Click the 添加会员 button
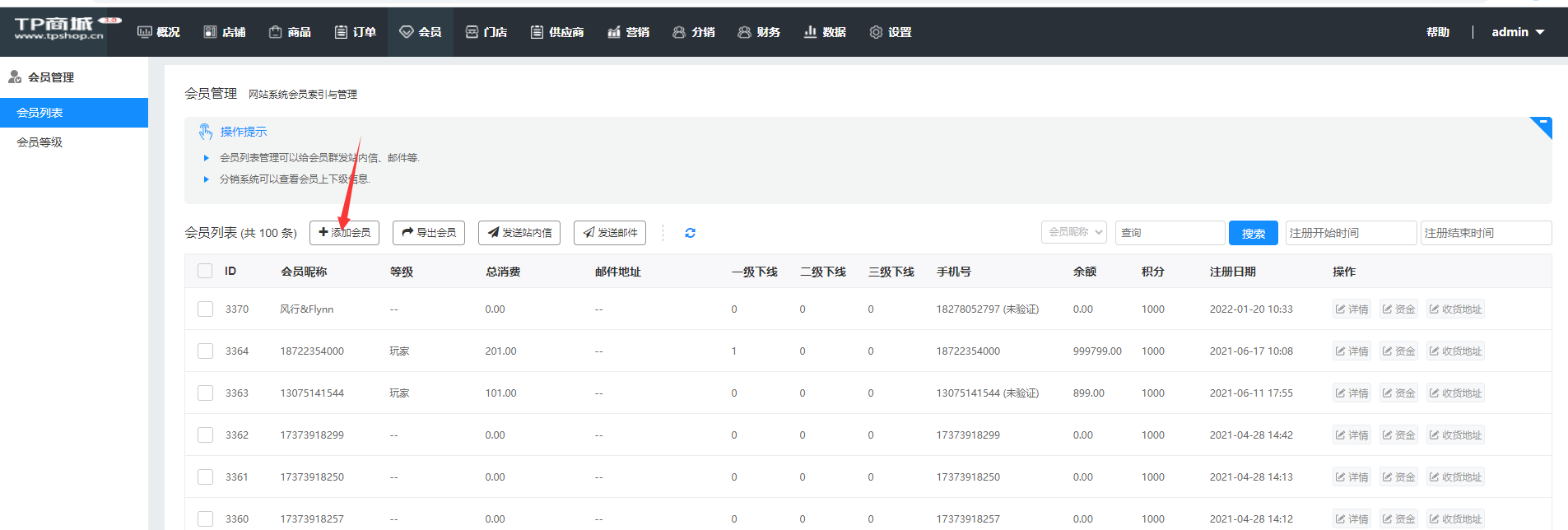This screenshot has height=530, width=1568. pyautogui.click(x=344, y=233)
